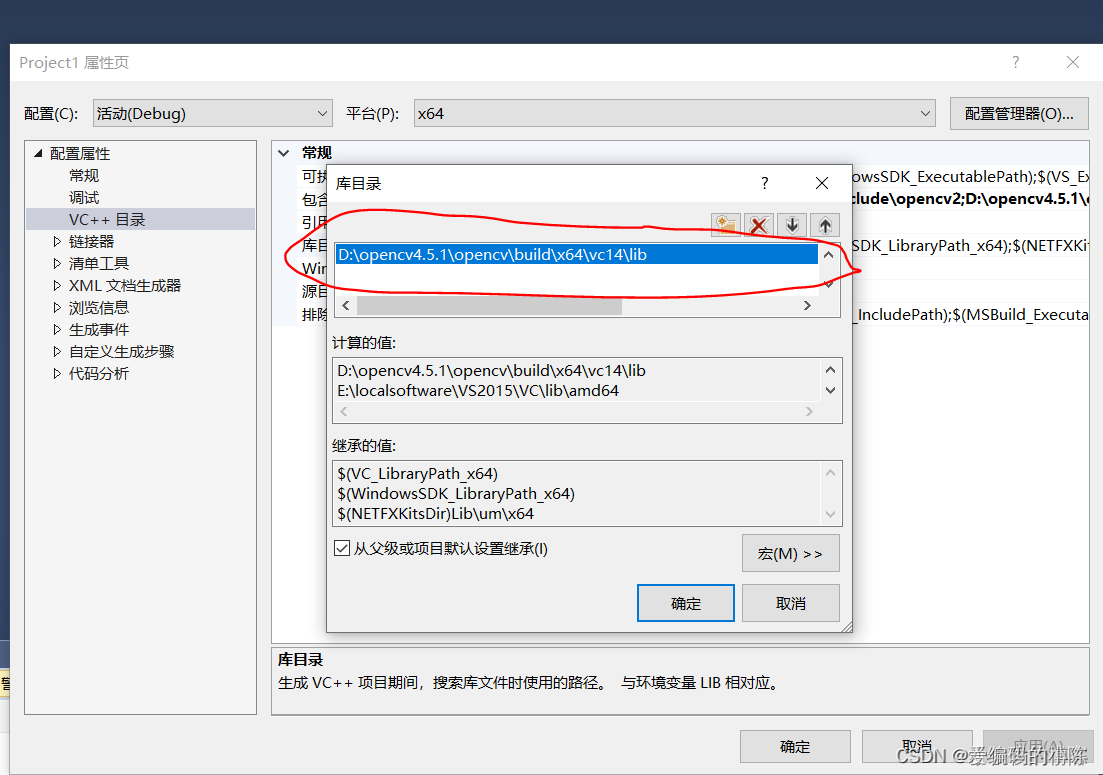This screenshot has height=775, width=1103.
Task: Open the 平台(P) dropdown showing x64
Action: click(925, 113)
